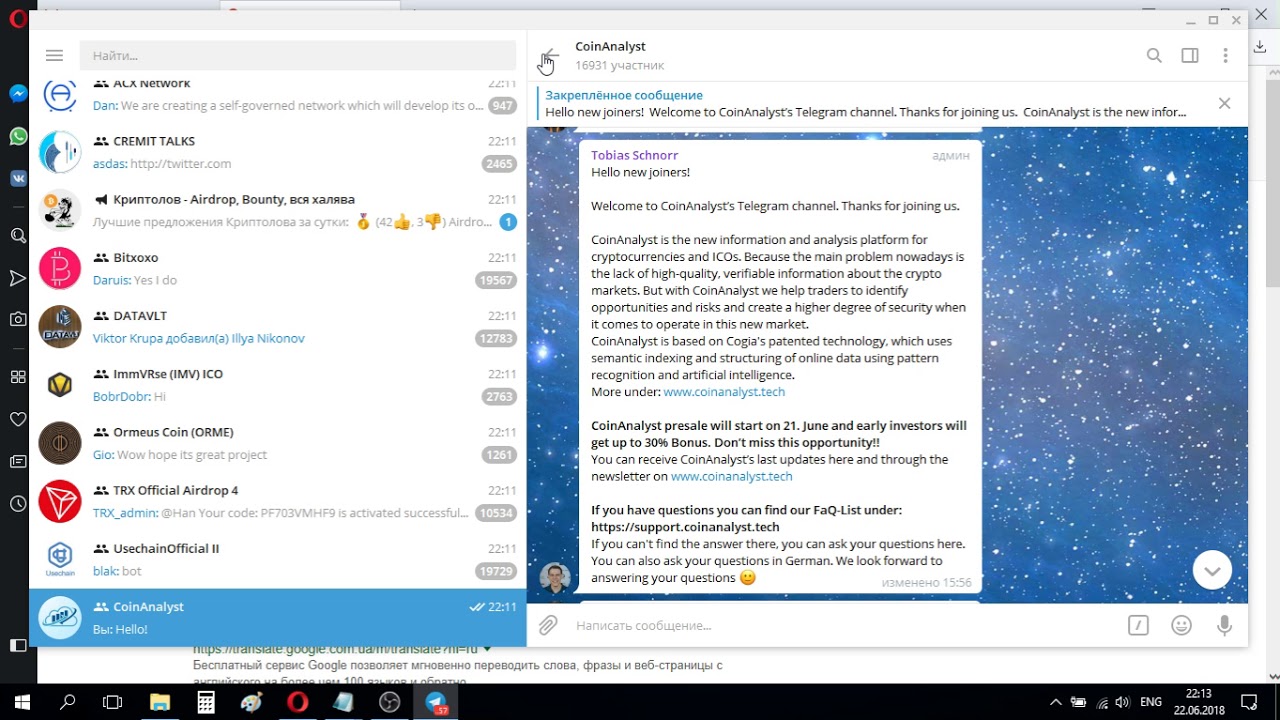This screenshot has width=1280, height=720.
Task: Open www.coinanalyst.tech link after 'More under'
Action: pos(724,392)
